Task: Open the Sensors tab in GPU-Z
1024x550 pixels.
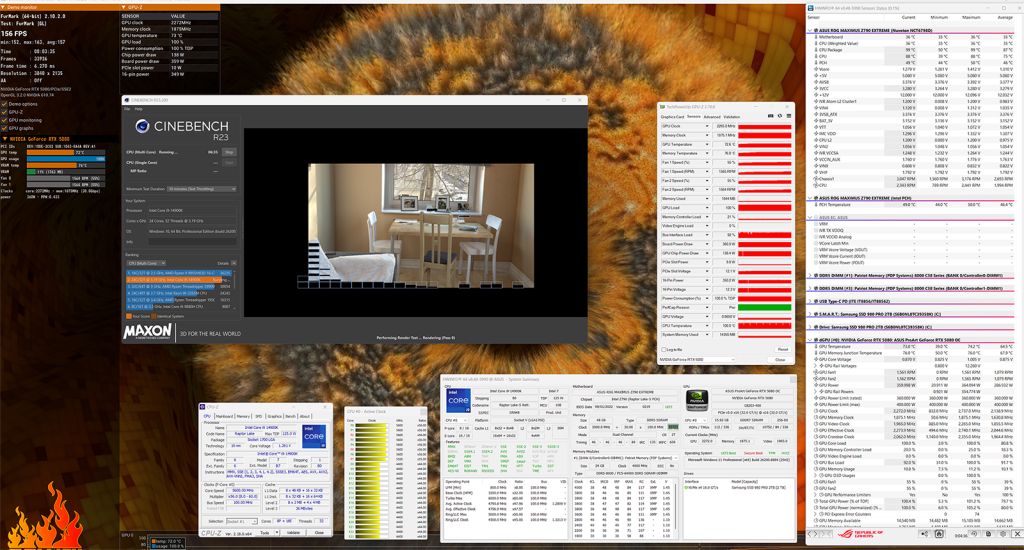Action: click(694, 117)
